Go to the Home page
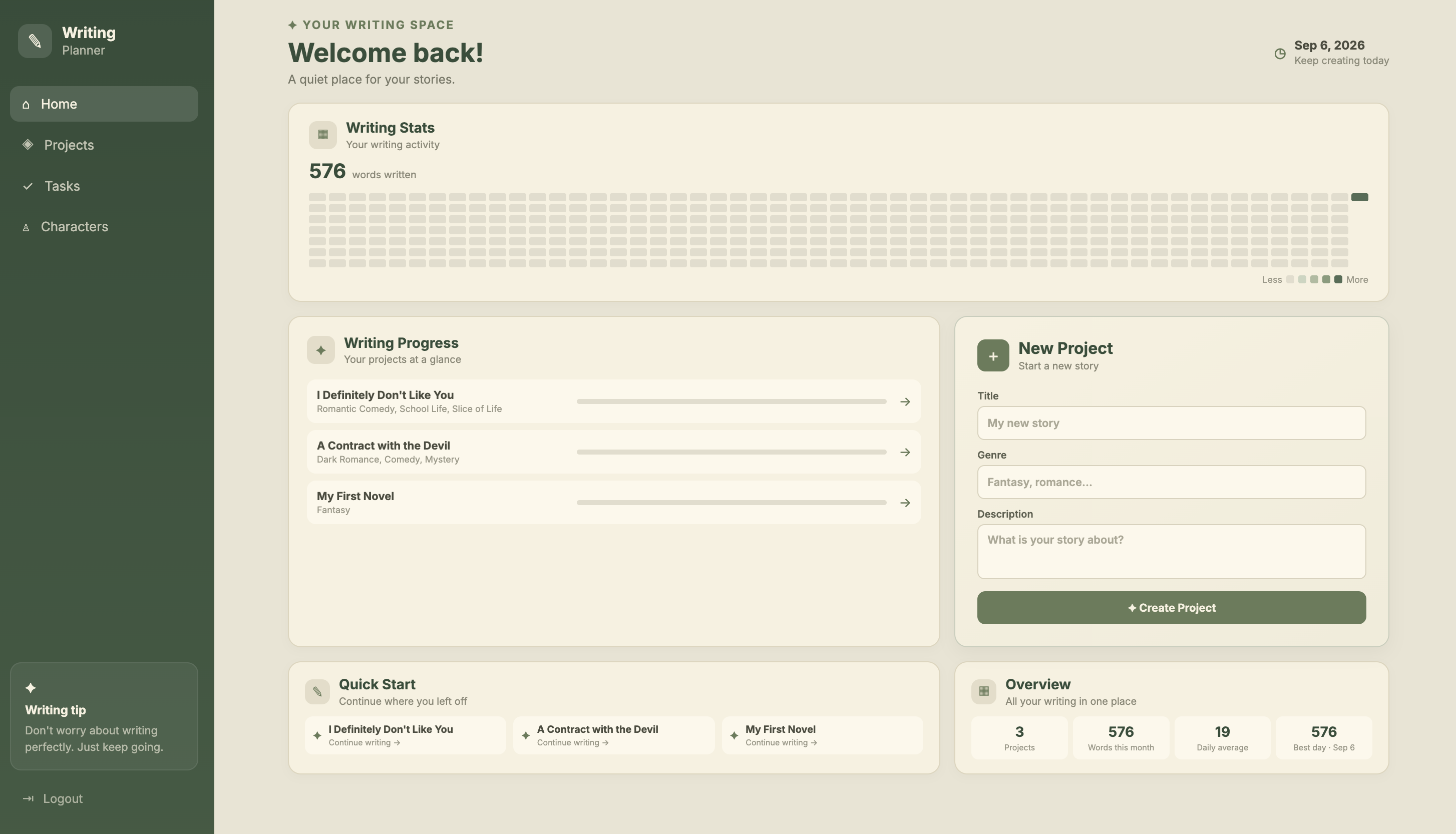Image resolution: width=1456 pixels, height=834 pixels. (x=104, y=104)
